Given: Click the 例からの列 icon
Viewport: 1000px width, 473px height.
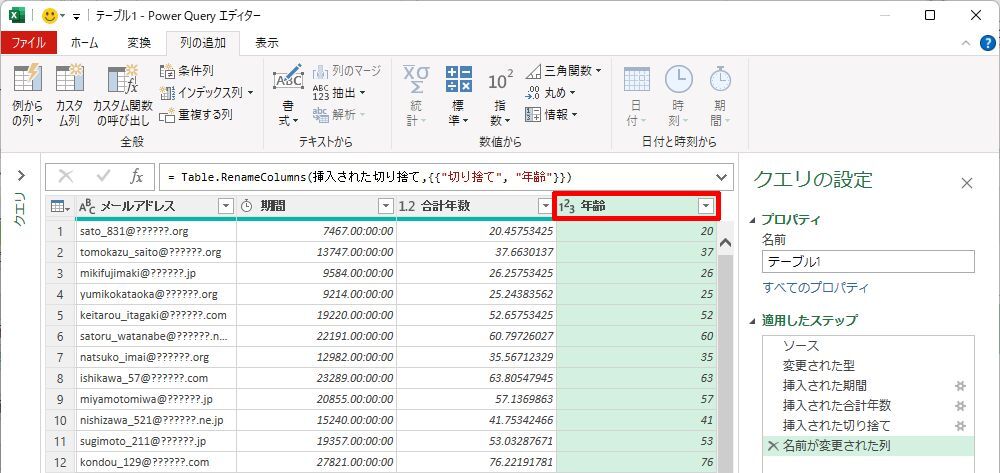Looking at the screenshot, I should pyautogui.click(x=27, y=78).
